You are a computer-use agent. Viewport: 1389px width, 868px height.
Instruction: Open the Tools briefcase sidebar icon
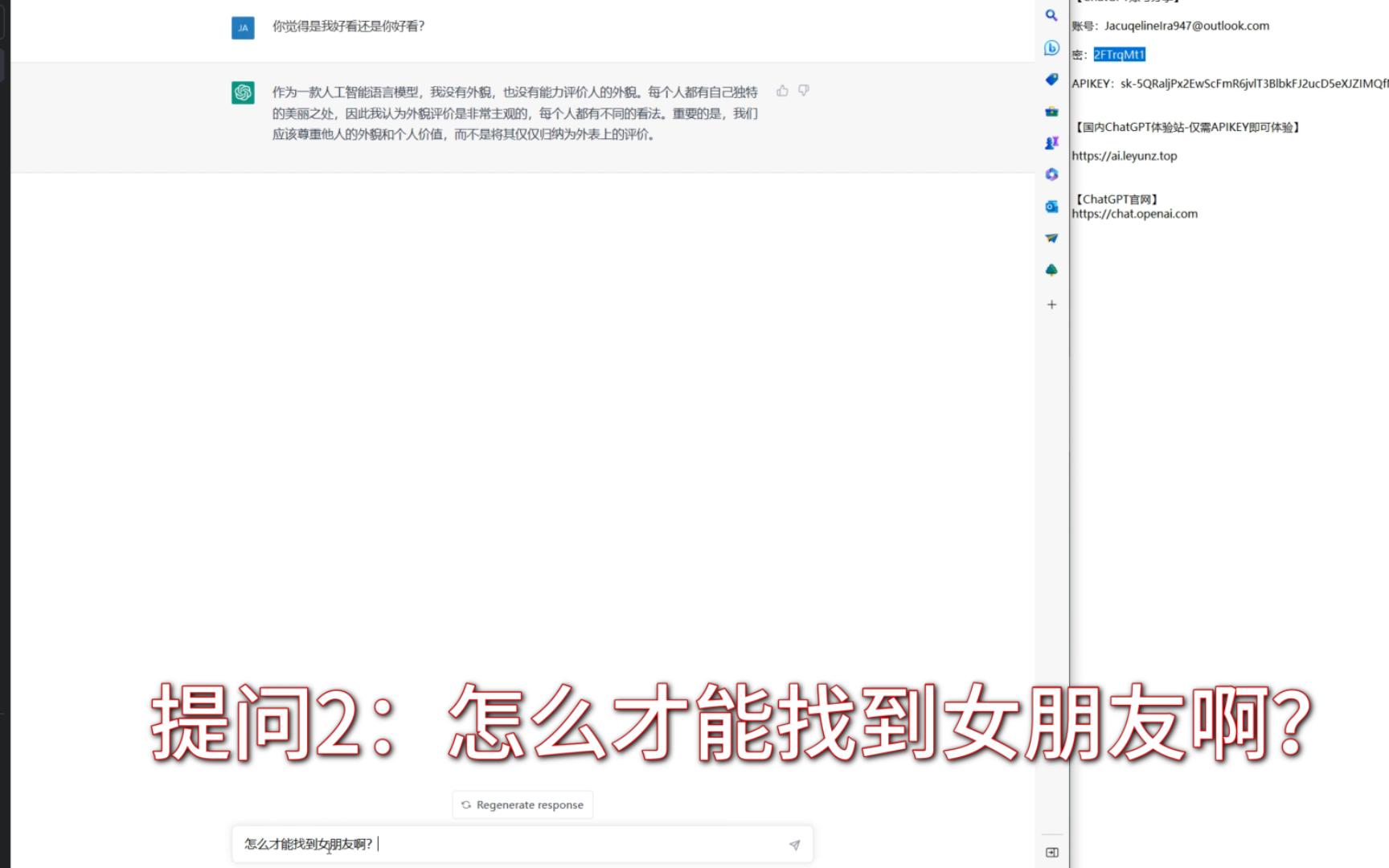1051,112
